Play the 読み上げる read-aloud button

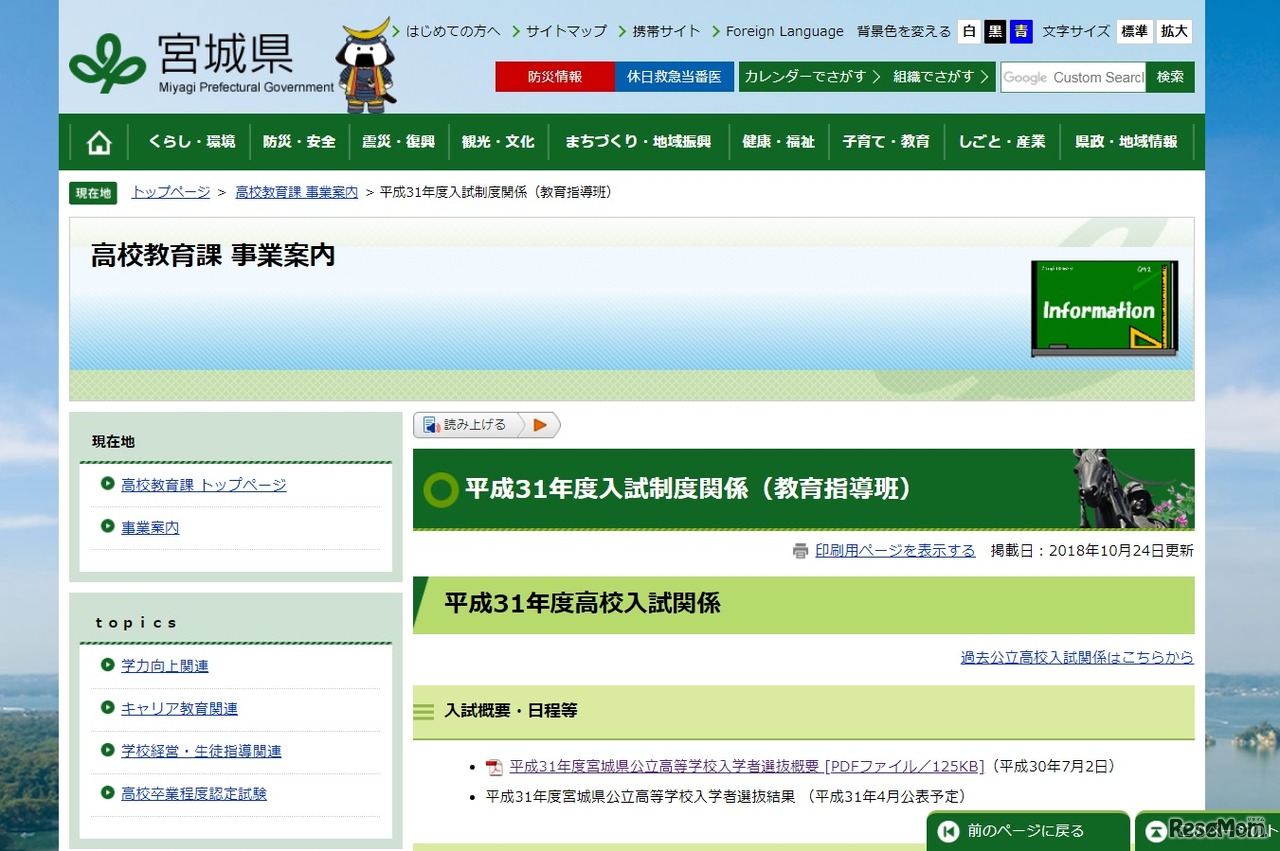click(539, 425)
